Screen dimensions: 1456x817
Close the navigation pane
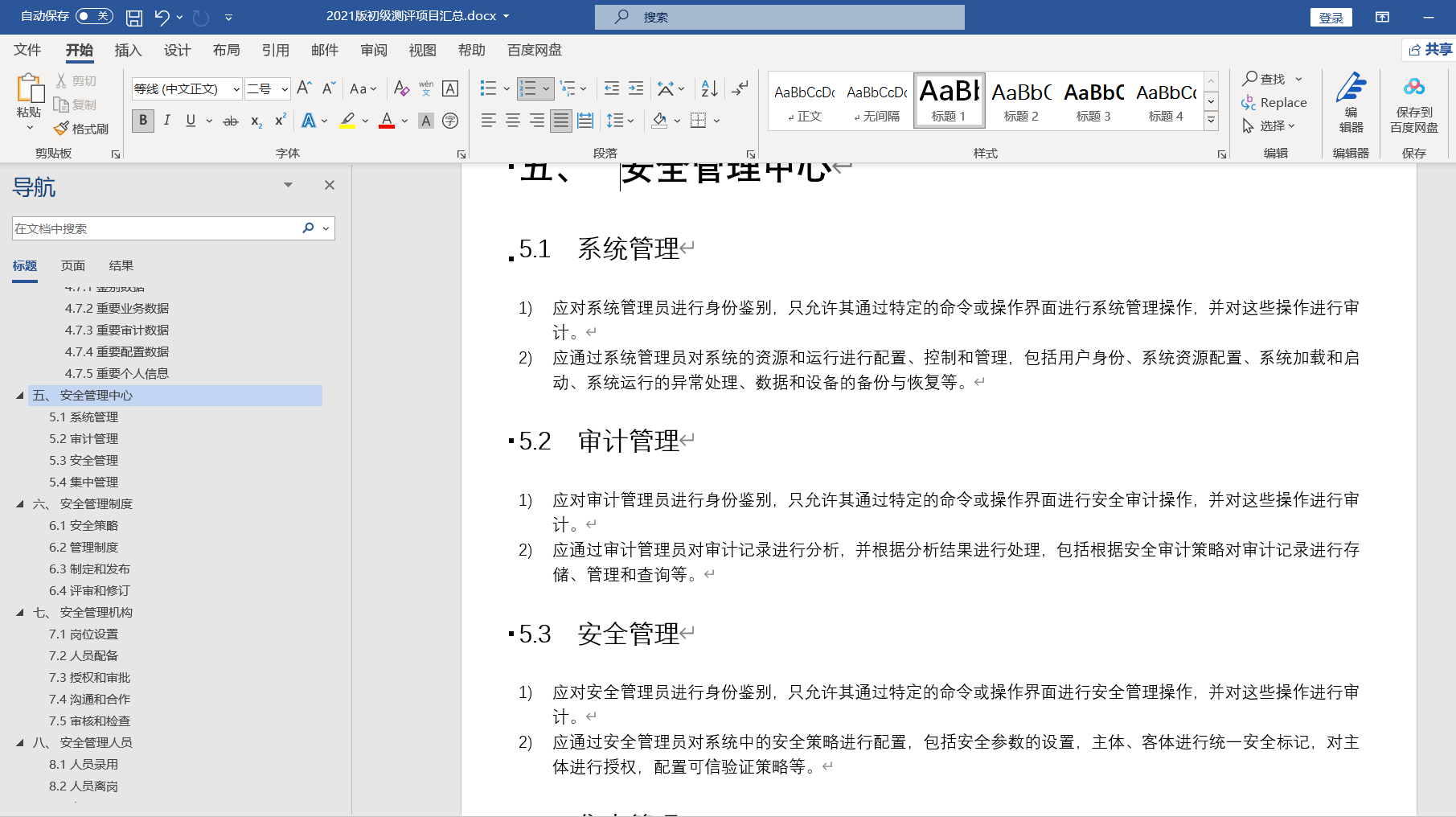(x=330, y=185)
